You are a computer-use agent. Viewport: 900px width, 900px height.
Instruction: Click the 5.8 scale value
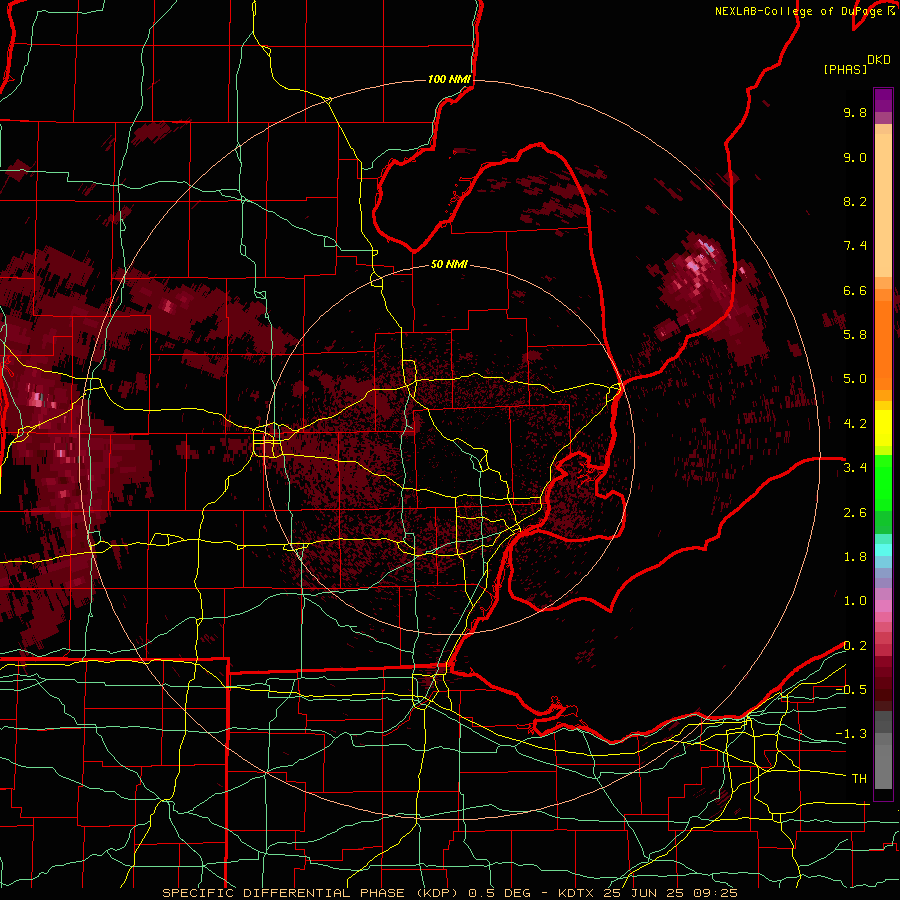[855, 335]
